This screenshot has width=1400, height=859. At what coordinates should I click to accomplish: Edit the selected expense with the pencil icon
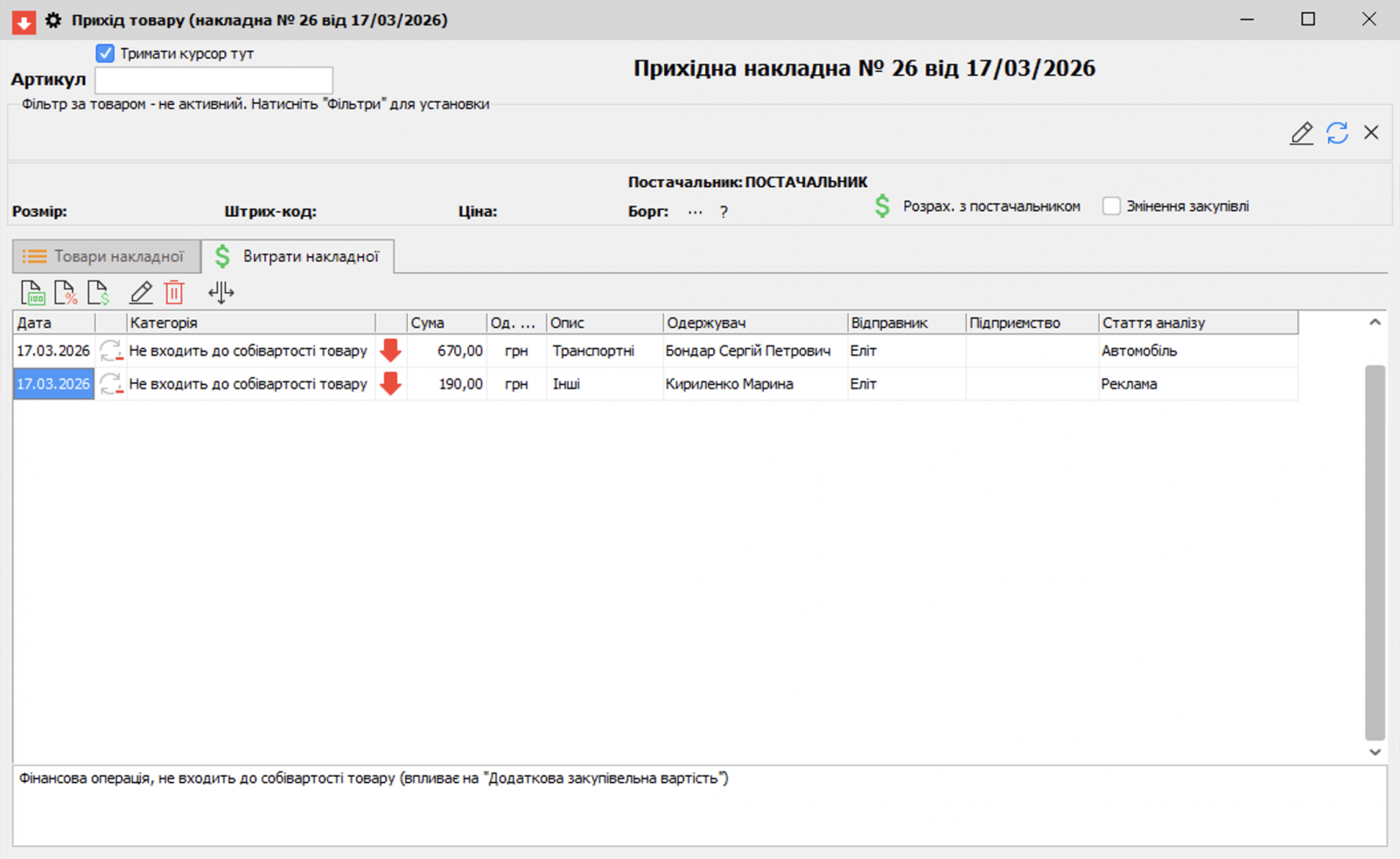click(x=140, y=292)
